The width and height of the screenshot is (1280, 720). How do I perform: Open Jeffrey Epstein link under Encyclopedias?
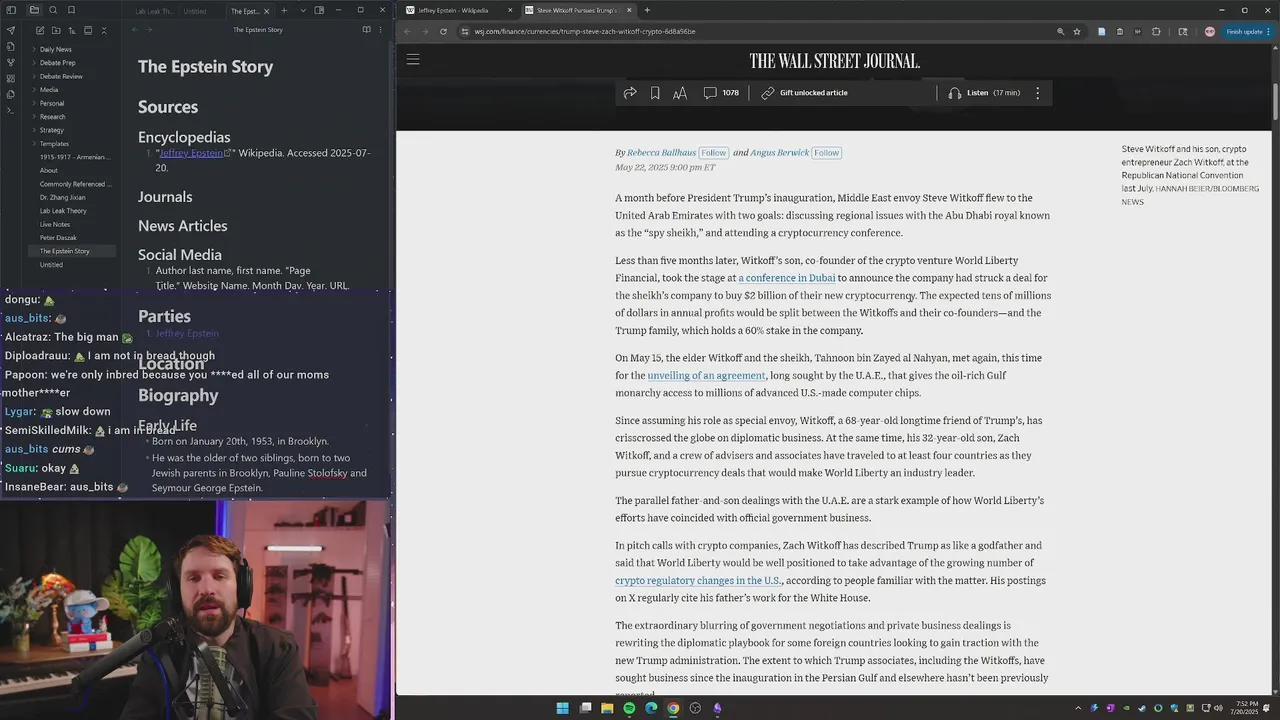click(192, 153)
